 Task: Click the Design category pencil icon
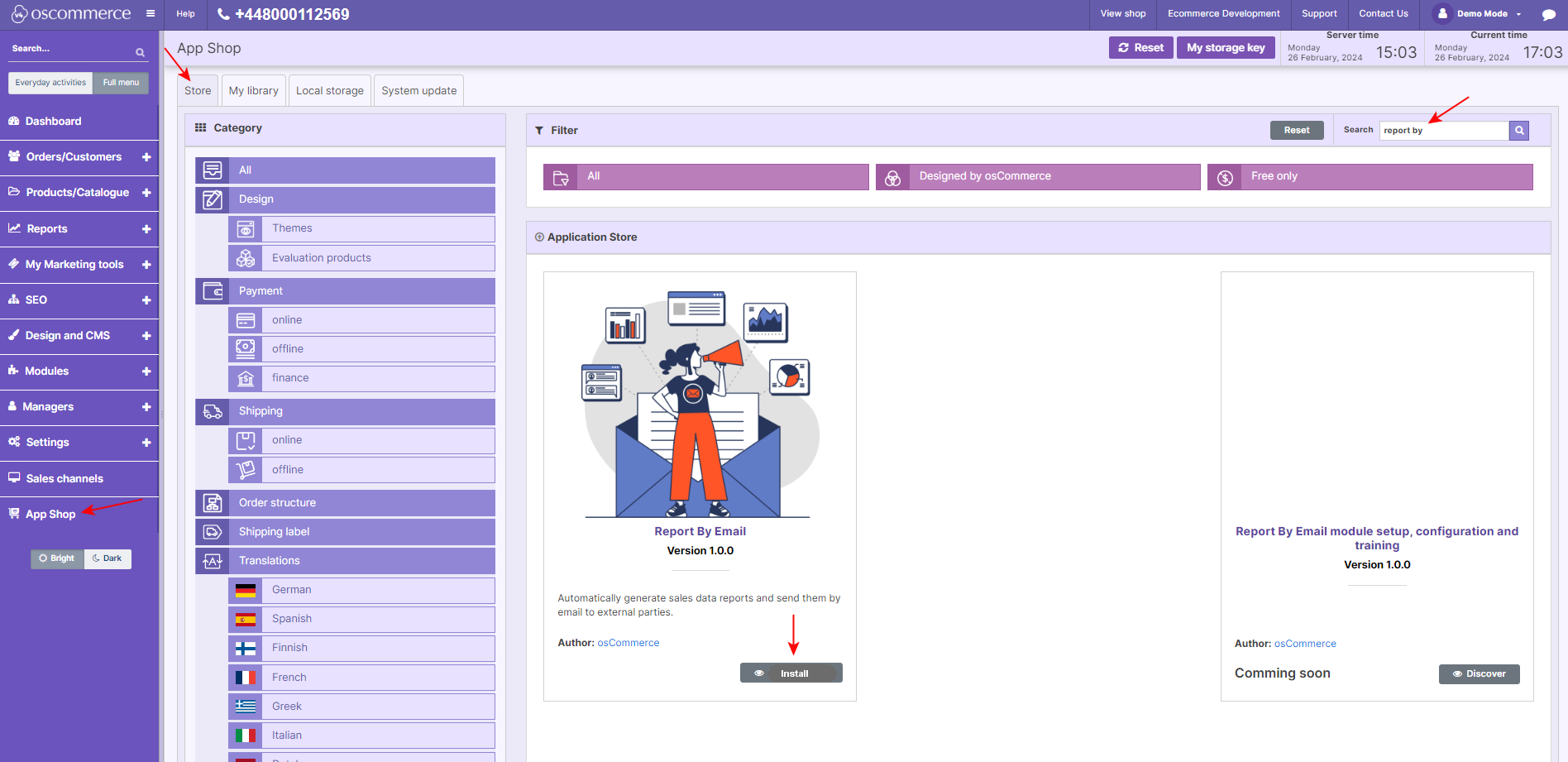[213, 199]
